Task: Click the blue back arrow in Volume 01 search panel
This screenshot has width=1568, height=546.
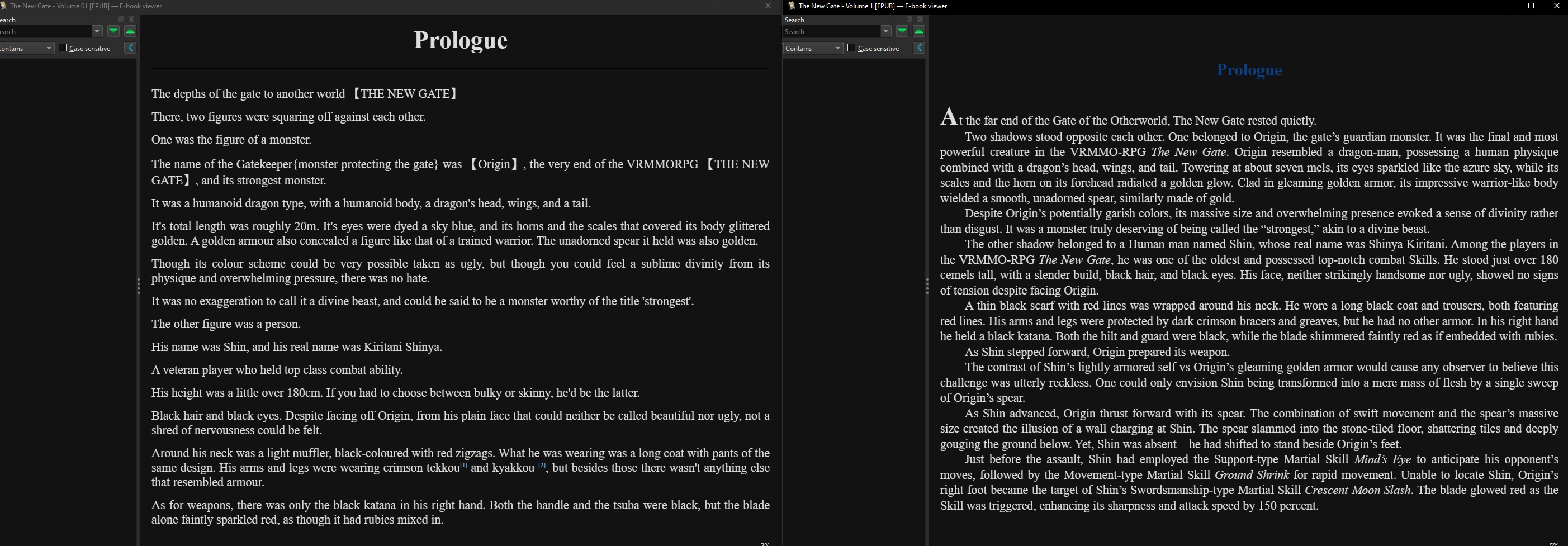Action: 130,48
